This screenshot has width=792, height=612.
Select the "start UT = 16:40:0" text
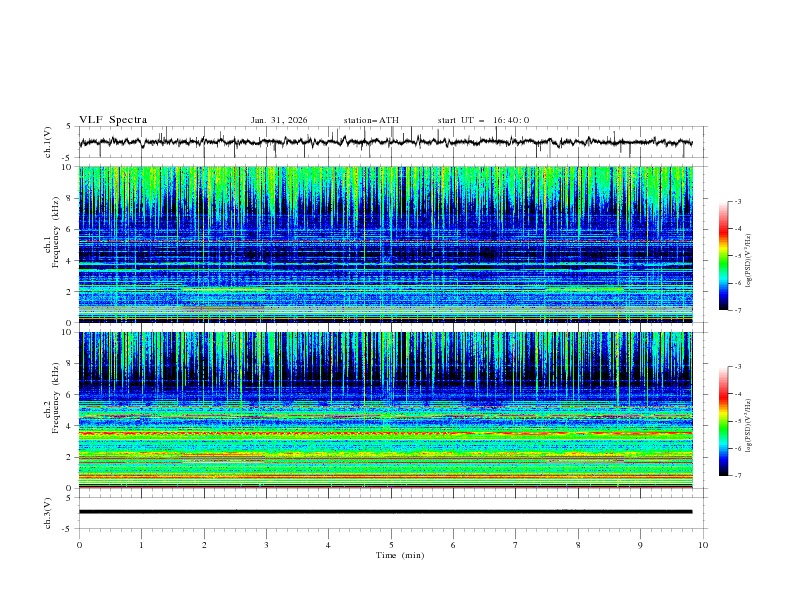[x=483, y=120]
